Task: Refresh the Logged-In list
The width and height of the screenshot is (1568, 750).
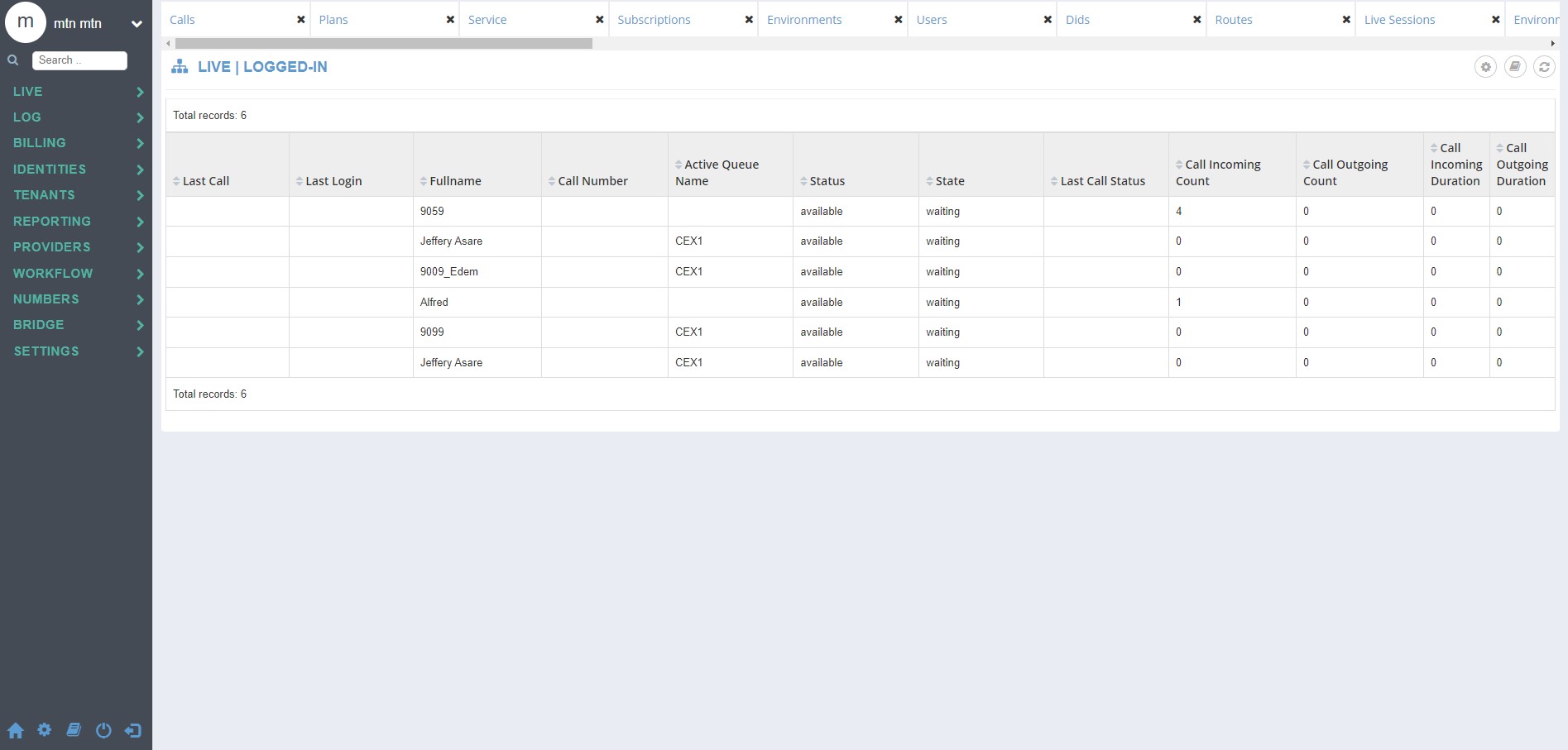Action: [x=1544, y=67]
